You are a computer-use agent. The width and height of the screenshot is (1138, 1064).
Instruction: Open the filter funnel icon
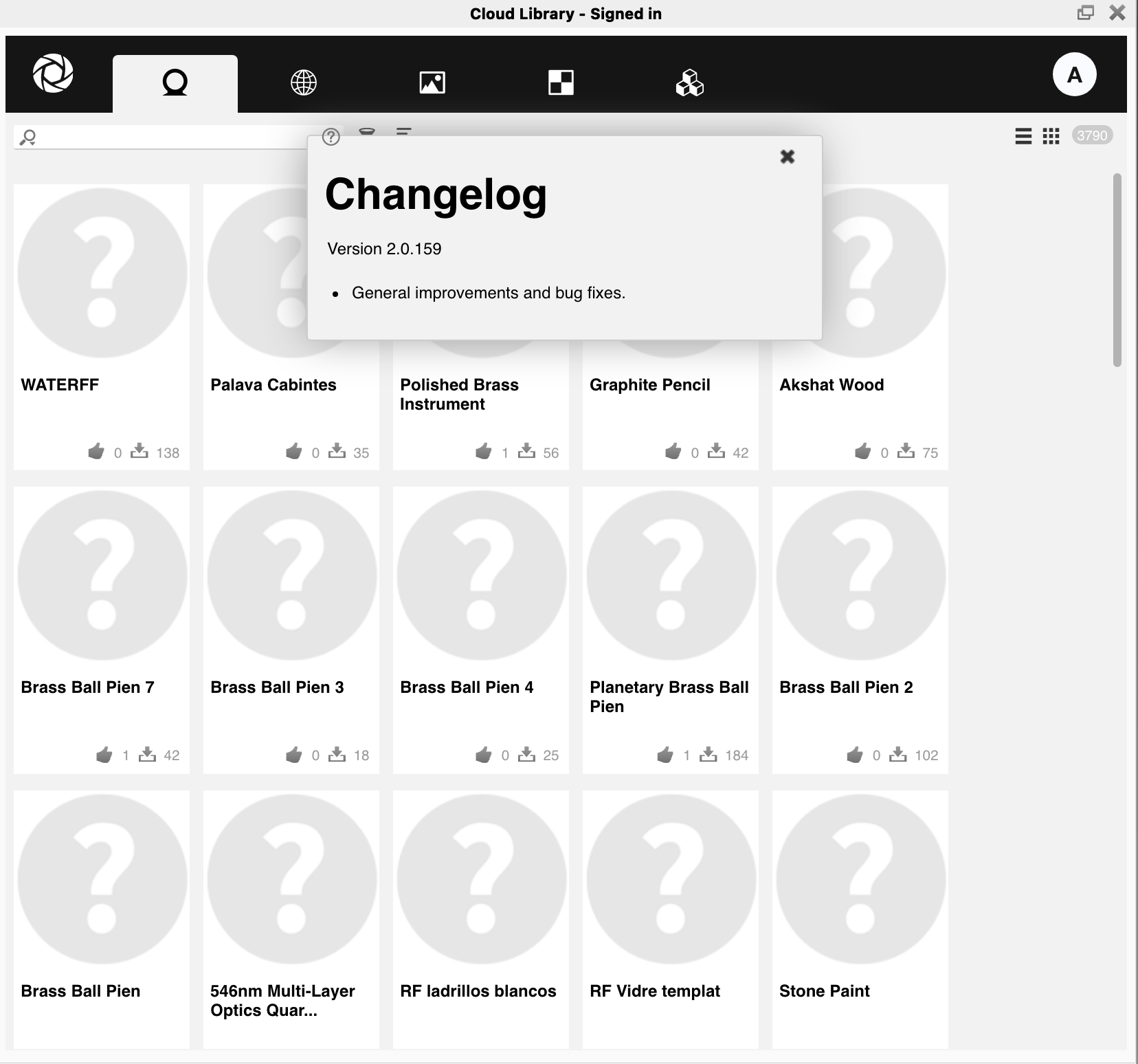coord(367,131)
